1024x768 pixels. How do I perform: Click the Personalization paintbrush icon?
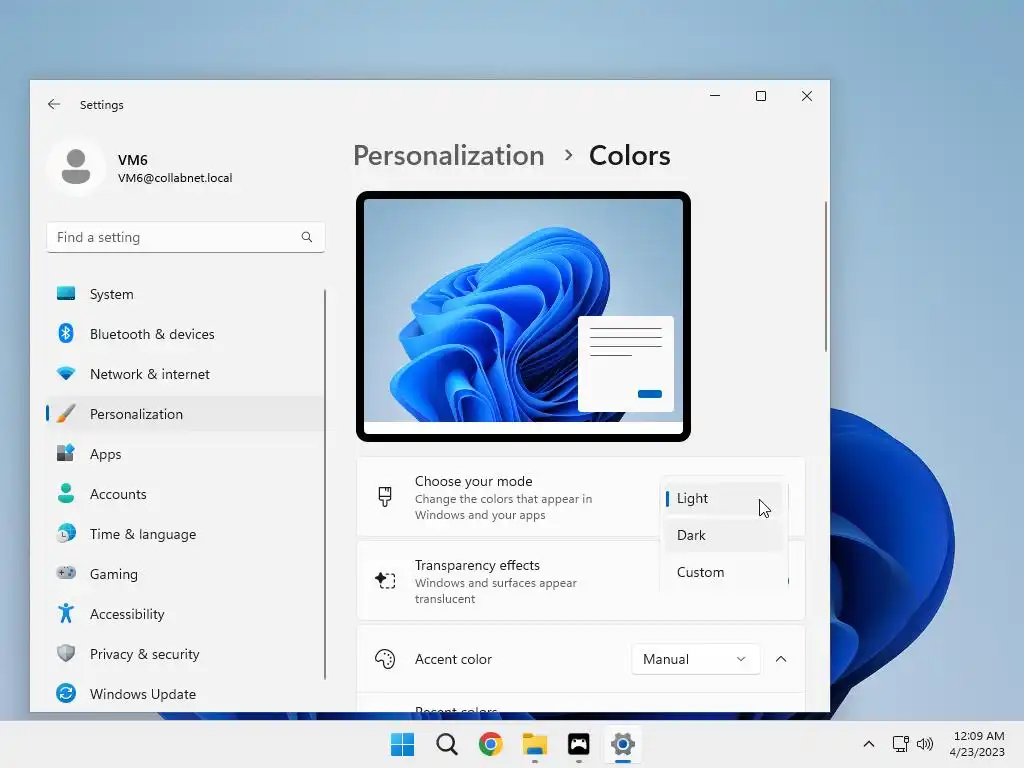66,413
